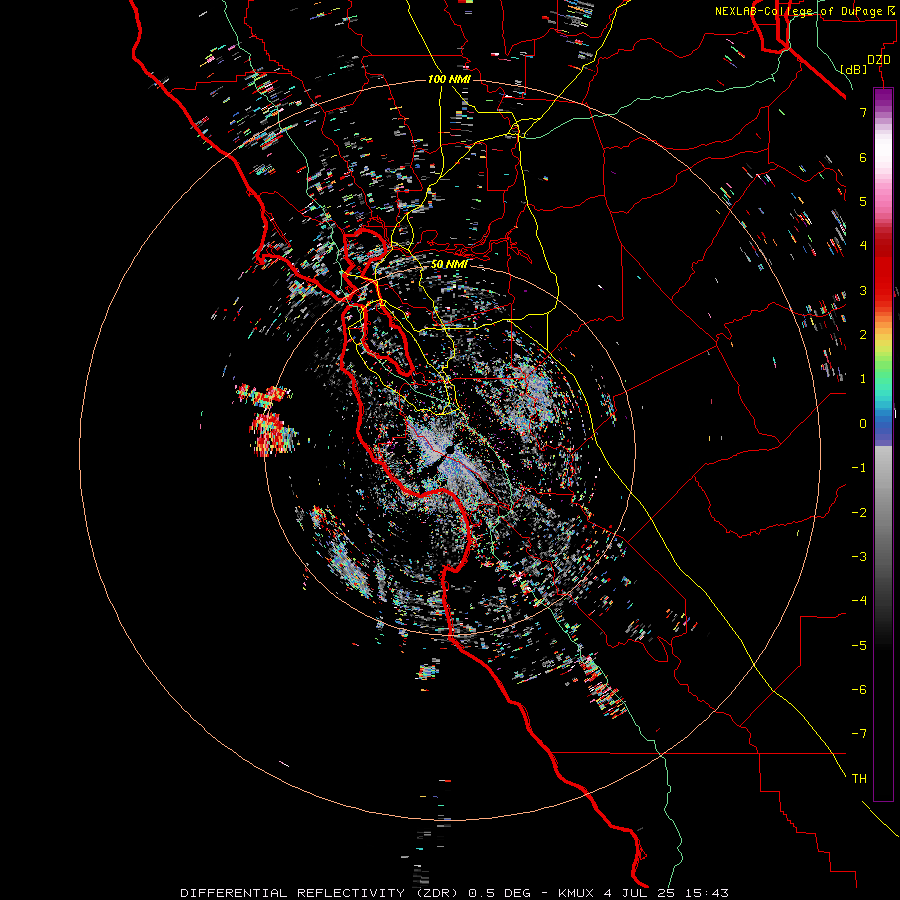Click the "50 NMI" range ring label

click(449, 264)
